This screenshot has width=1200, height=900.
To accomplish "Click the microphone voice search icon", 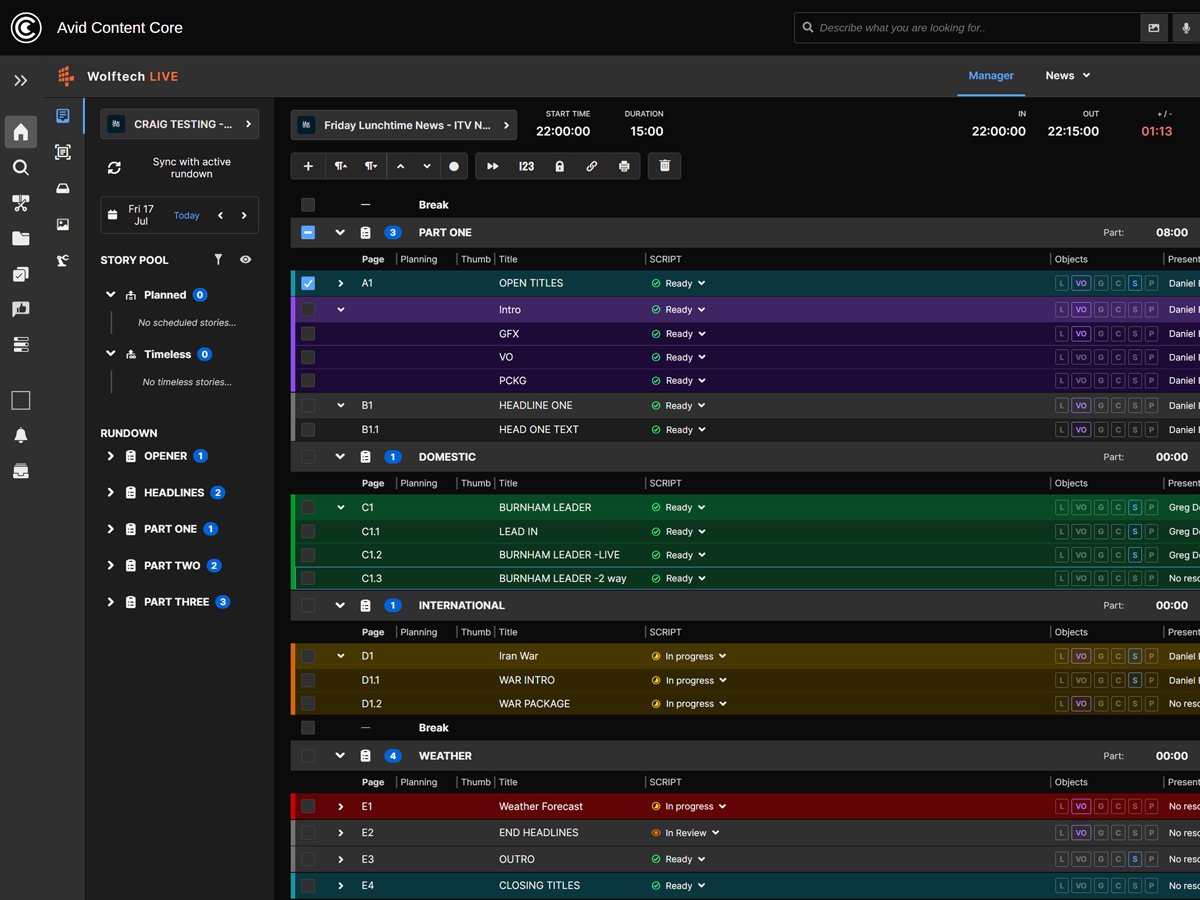I will coord(1186,28).
